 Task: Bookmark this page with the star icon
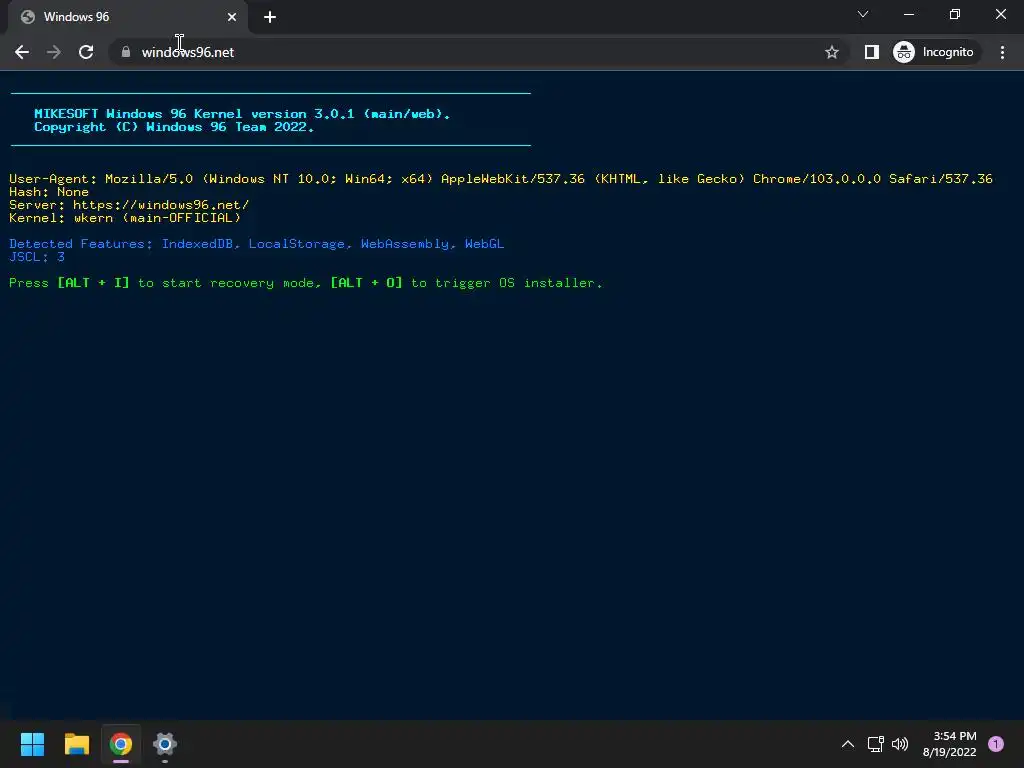pos(831,52)
